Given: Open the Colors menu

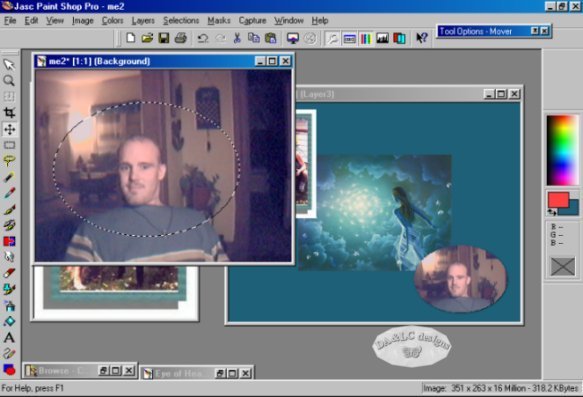Looking at the screenshot, I should 113,20.
